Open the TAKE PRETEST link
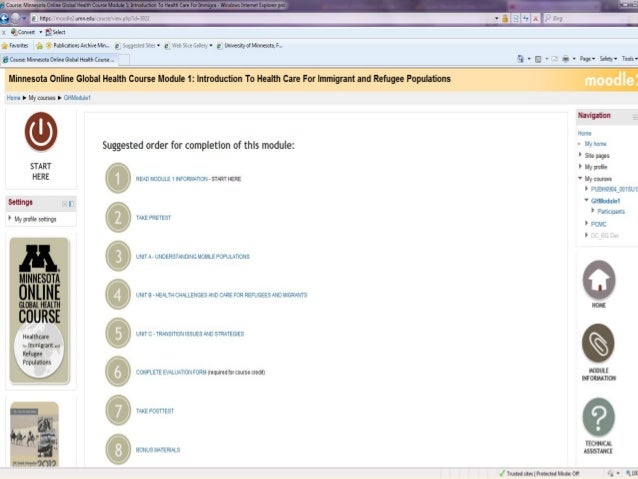This screenshot has width=638, height=479. pos(153,218)
